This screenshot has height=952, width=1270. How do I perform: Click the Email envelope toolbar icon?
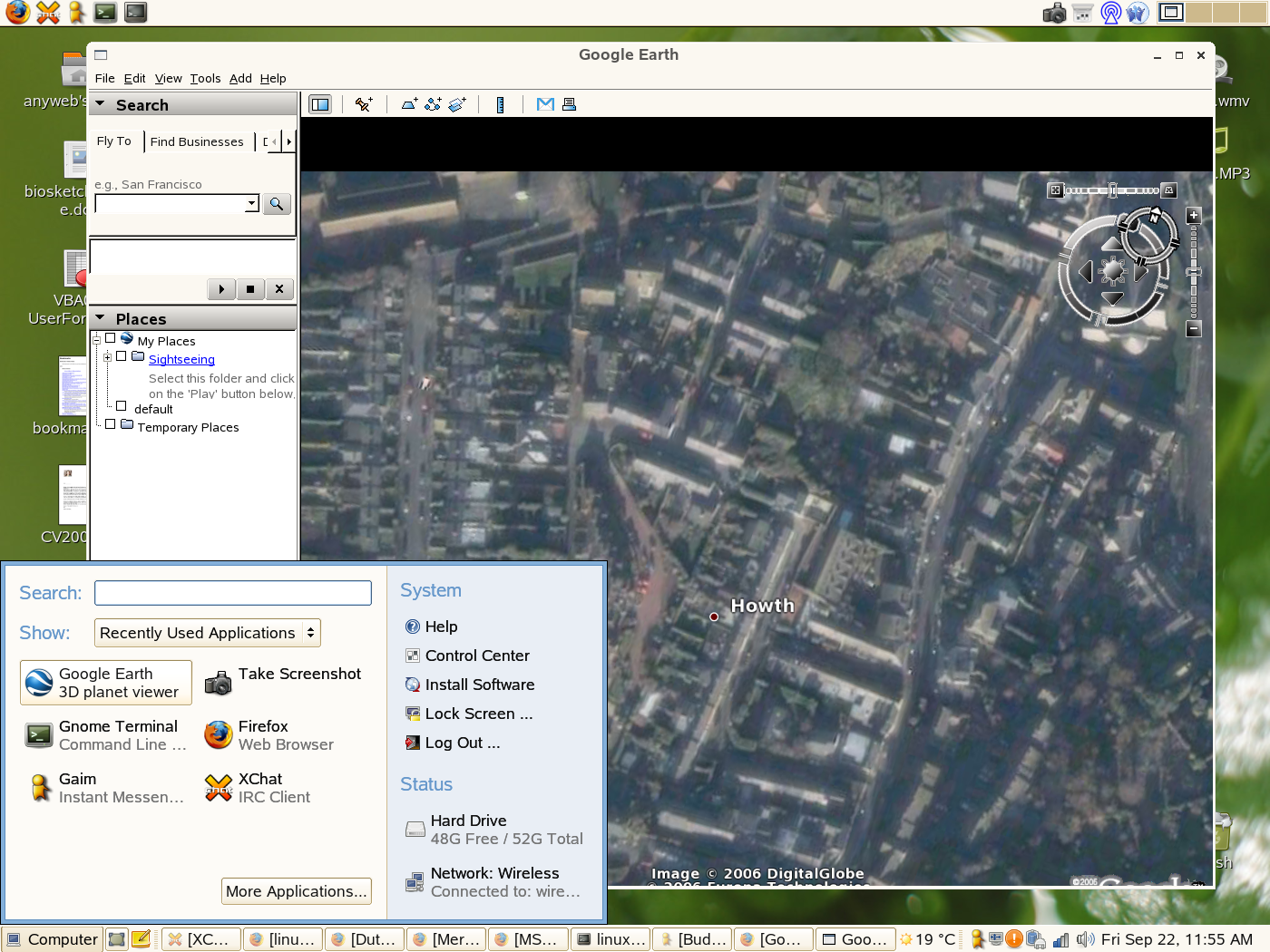[x=545, y=104]
